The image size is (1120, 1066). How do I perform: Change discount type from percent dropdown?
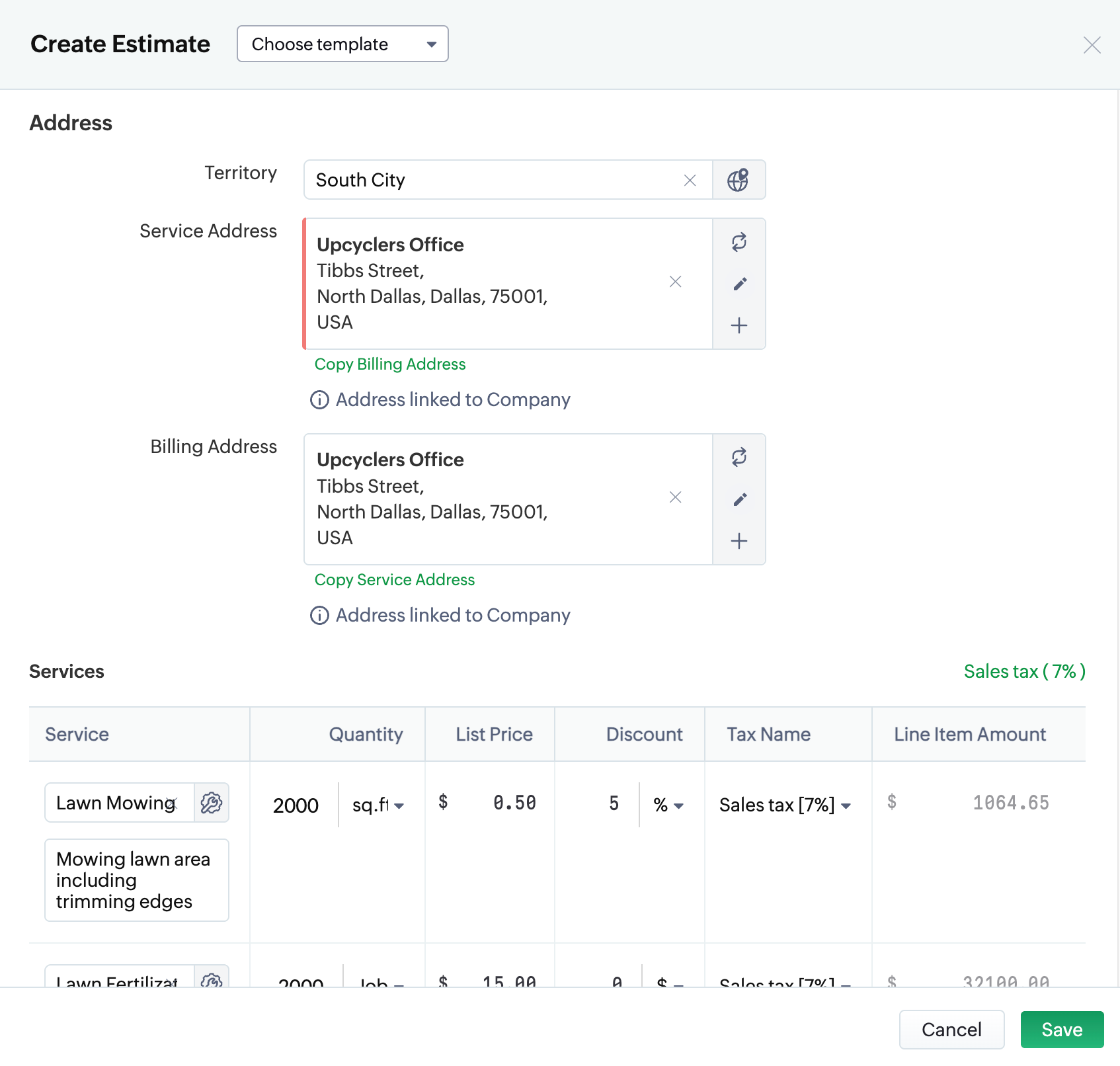coord(668,805)
